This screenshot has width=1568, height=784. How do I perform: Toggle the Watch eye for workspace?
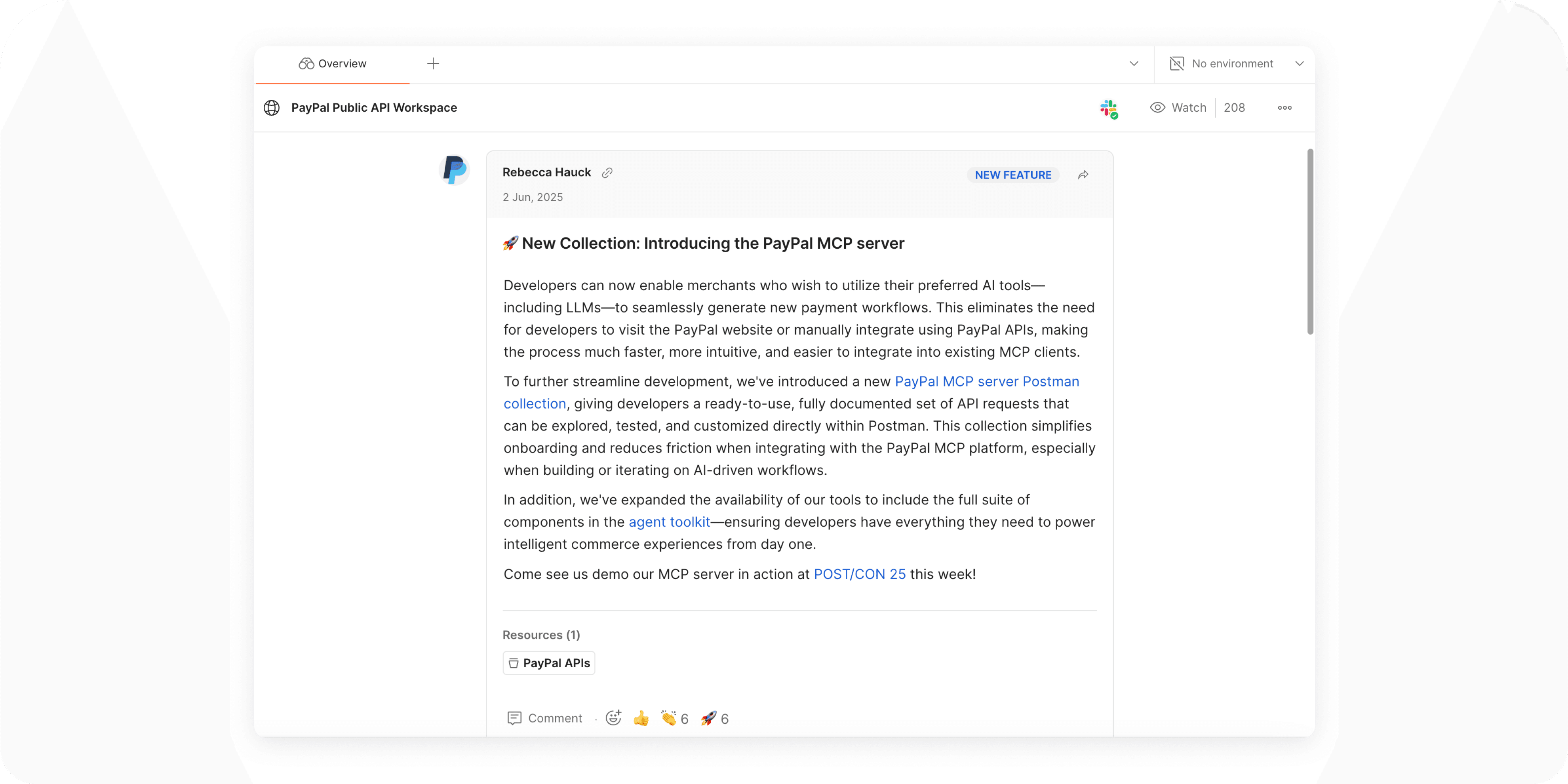point(1178,108)
